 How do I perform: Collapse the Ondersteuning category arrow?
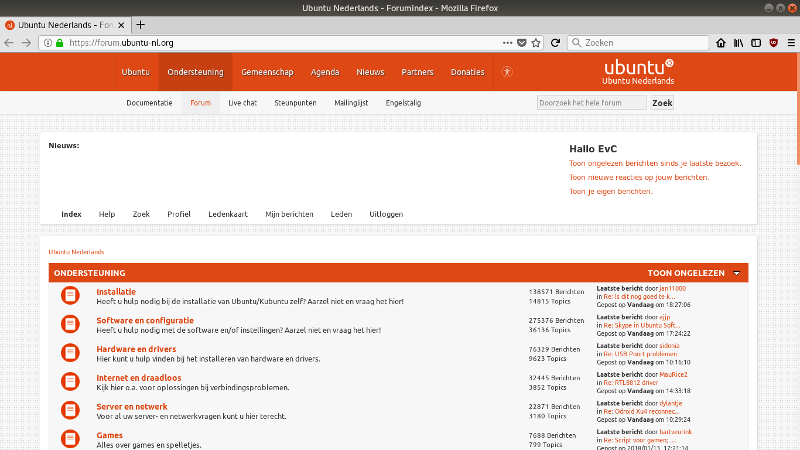tap(736, 273)
